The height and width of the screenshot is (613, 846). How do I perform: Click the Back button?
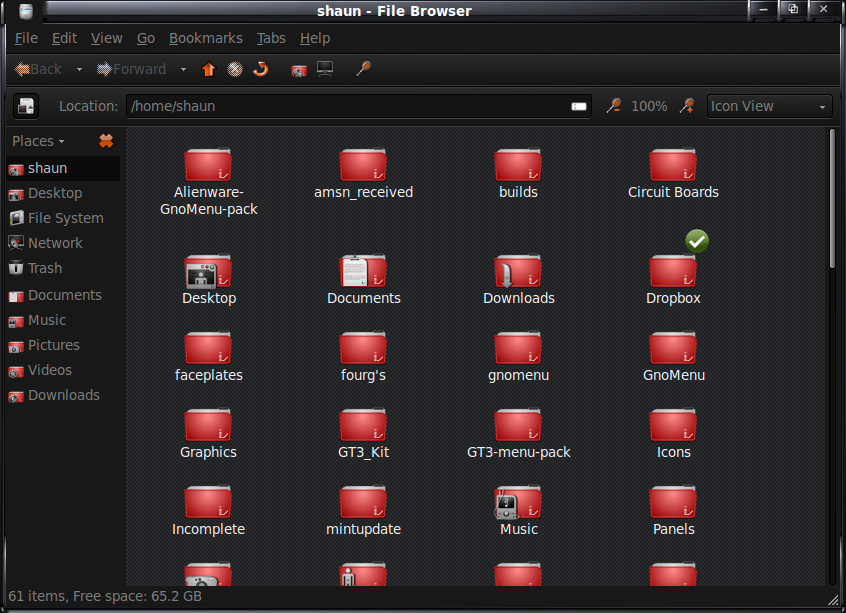point(38,69)
